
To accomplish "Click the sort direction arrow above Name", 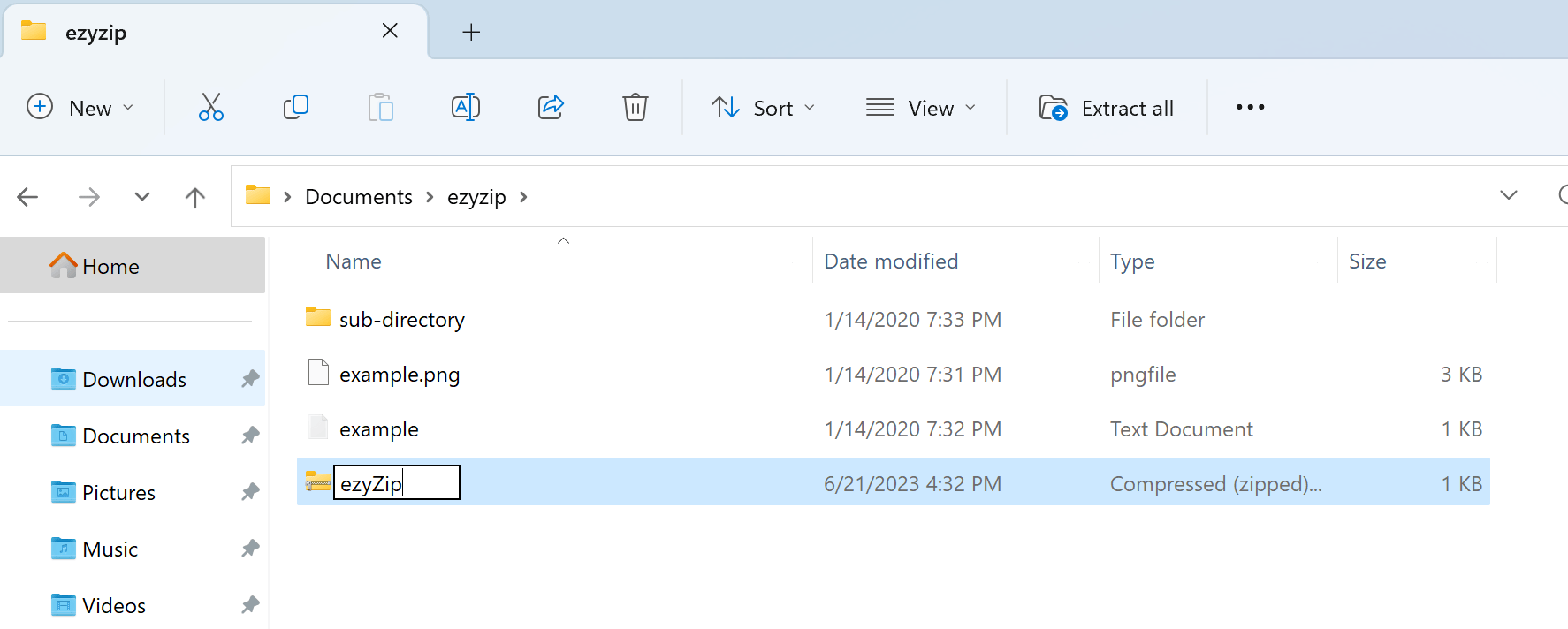I will [x=563, y=240].
